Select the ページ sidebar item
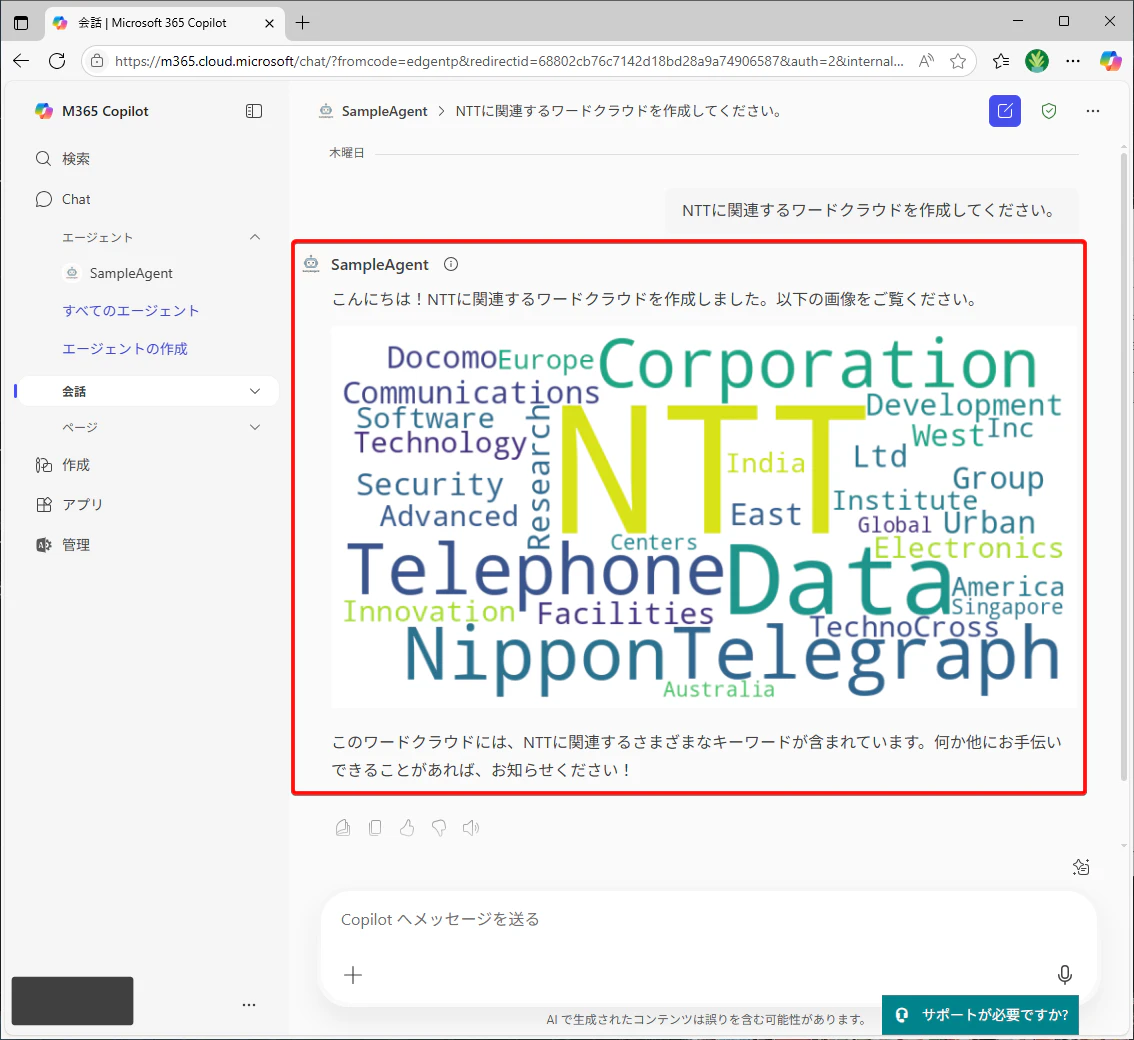The image size is (1134, 1040). click(x=148, y=427)
